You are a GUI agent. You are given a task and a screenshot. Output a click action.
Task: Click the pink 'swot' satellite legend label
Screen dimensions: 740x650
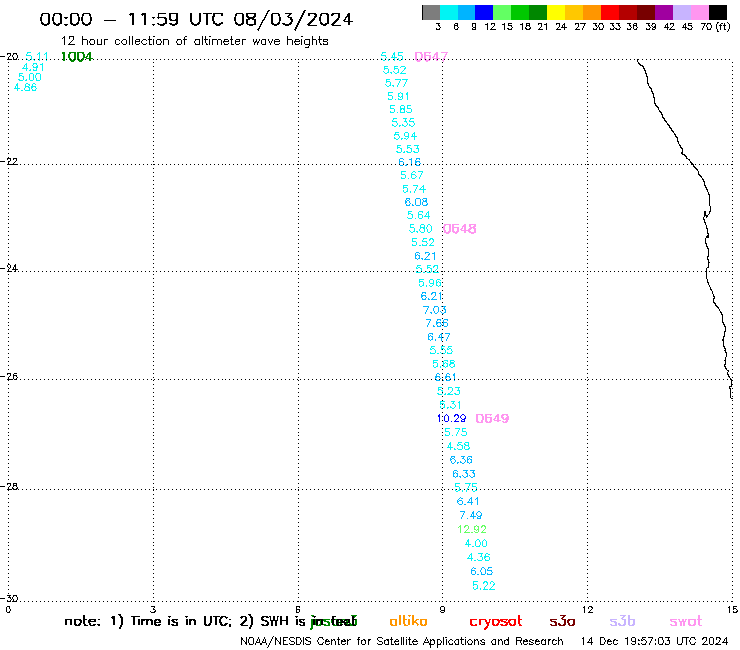pos(686,622)
